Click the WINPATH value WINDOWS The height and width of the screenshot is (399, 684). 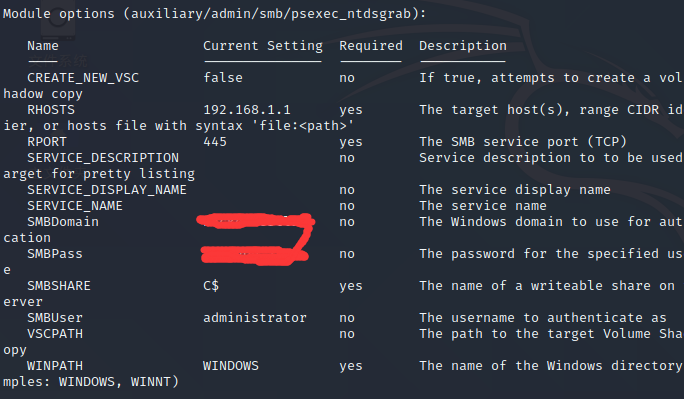point(231,366)
